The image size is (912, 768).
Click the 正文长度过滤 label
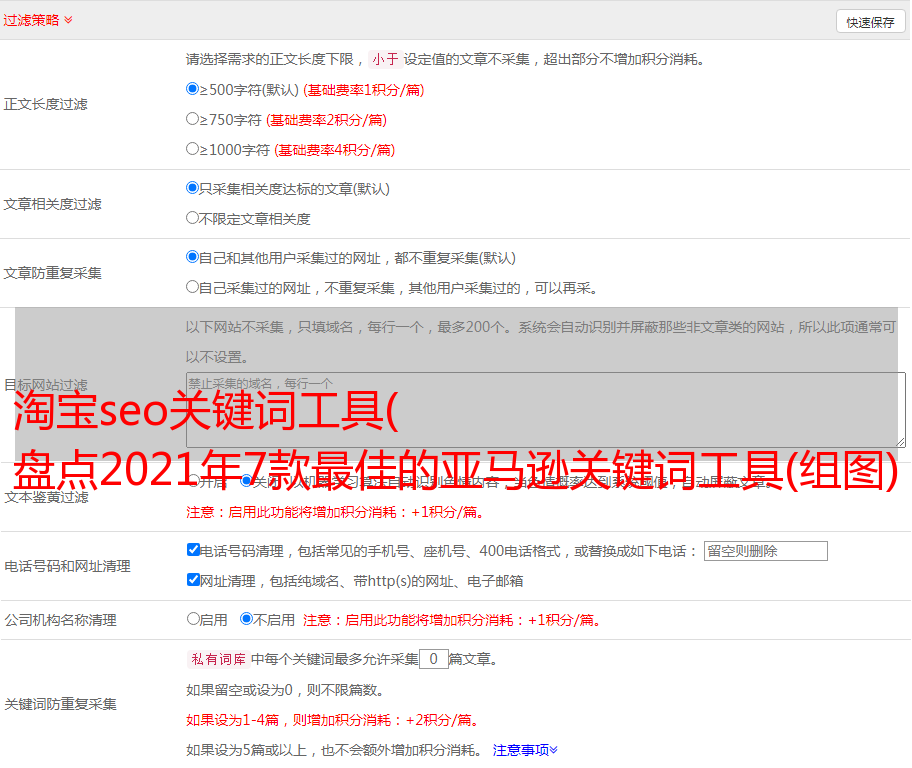coord(45,104)
